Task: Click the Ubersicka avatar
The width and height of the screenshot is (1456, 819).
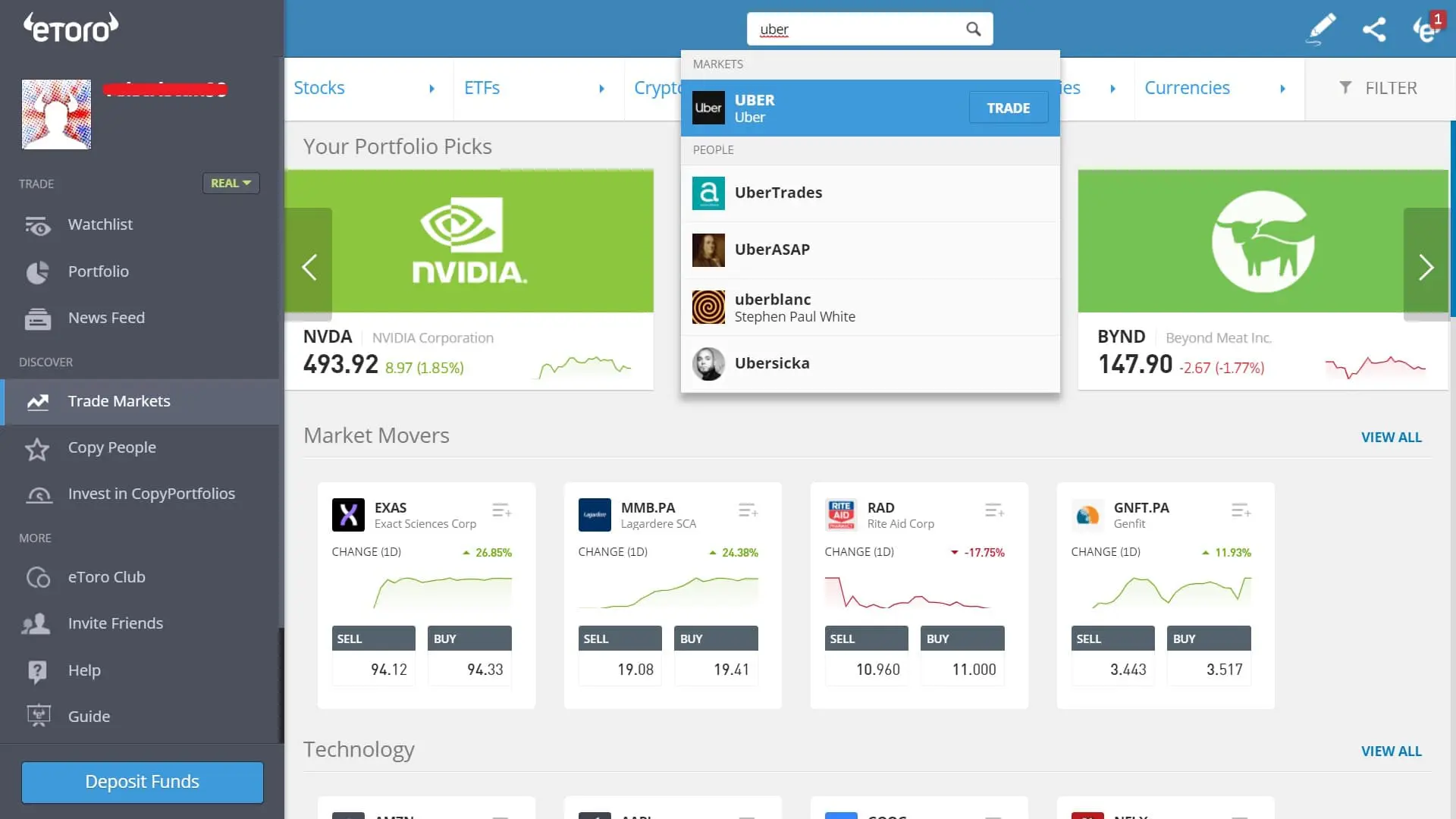Action: 708,364
